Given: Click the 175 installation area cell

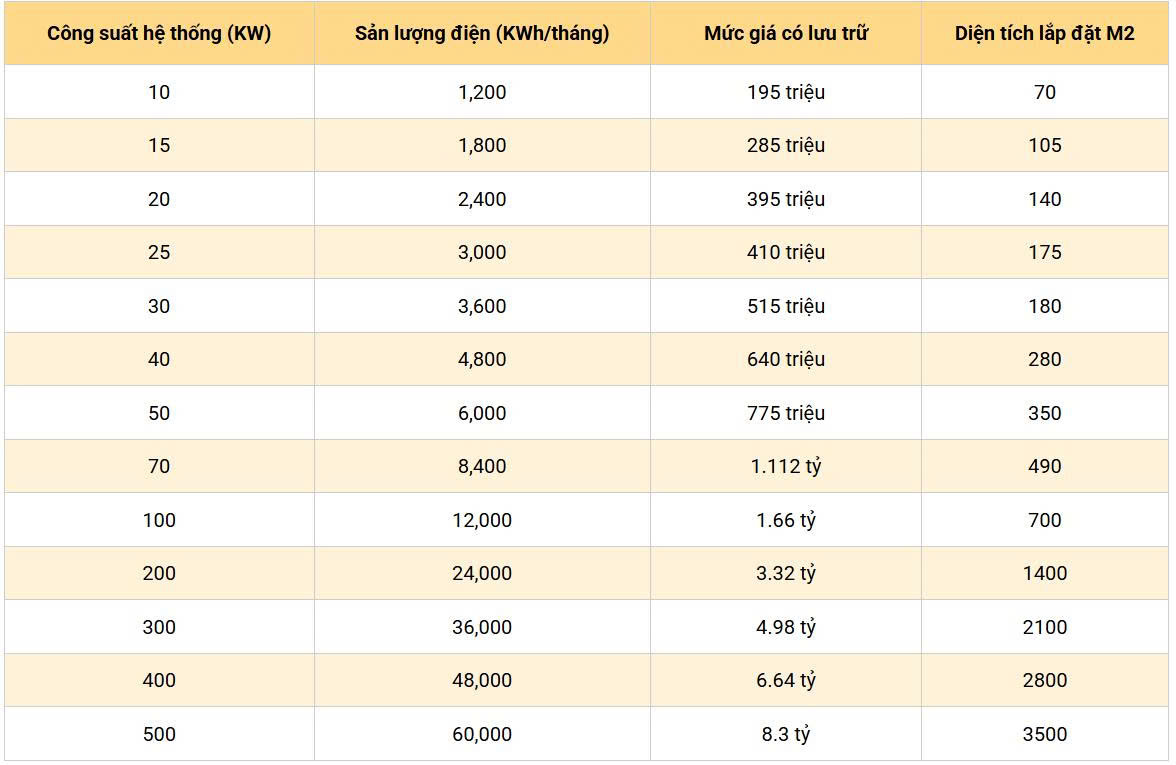Looking at the screenshot, I should [1044, 252].
